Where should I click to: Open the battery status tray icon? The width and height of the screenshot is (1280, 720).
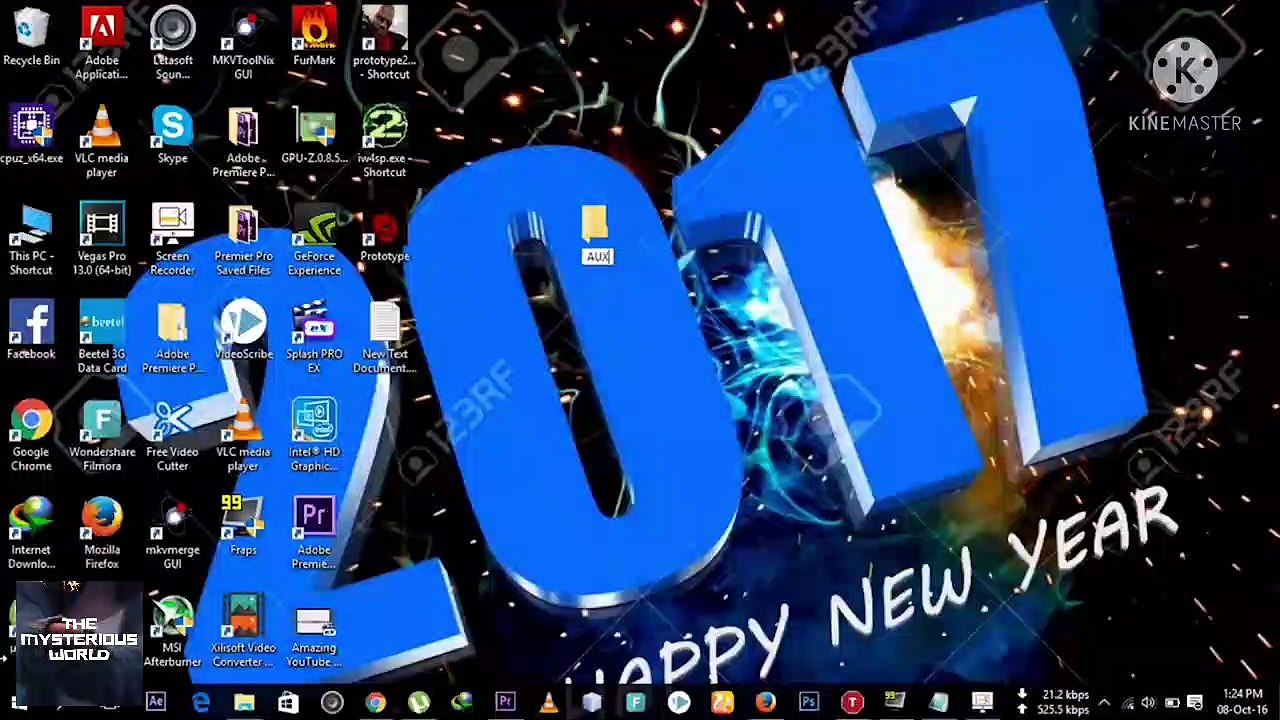[x=1172, y=702]
